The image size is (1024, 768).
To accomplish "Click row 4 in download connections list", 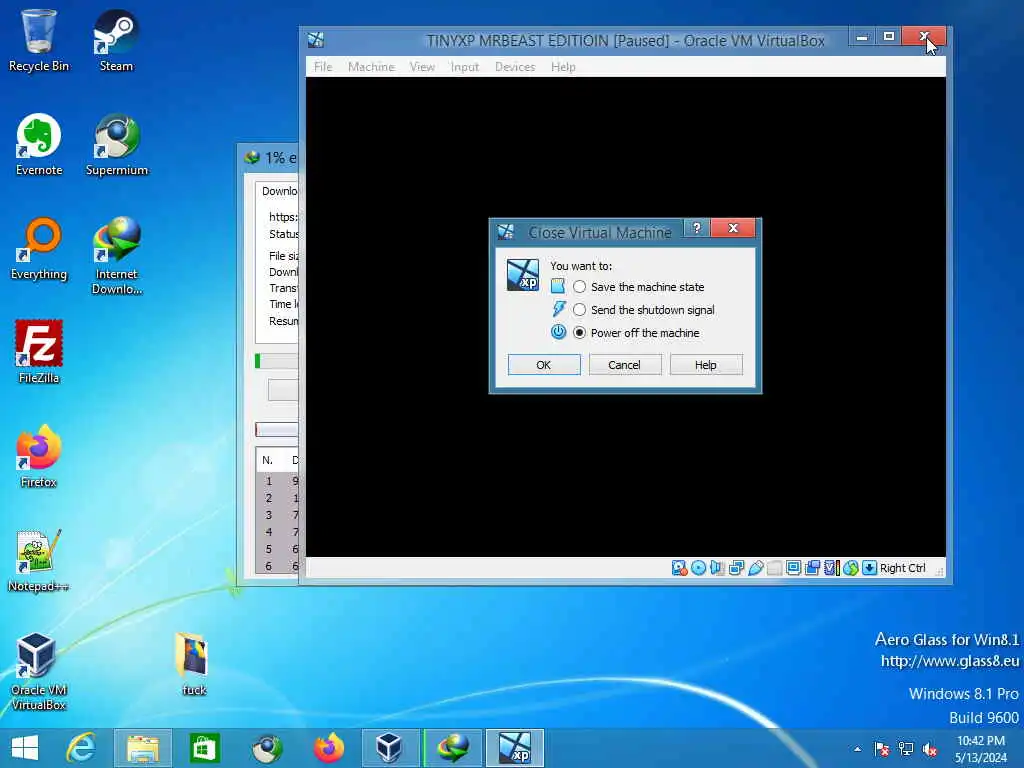I will tap(278, 532).
